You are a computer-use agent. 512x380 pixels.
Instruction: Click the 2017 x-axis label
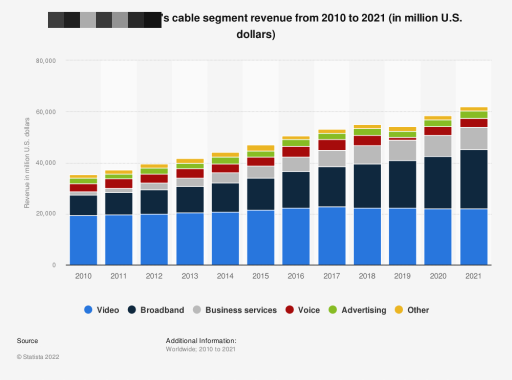[x=332, y=276]
